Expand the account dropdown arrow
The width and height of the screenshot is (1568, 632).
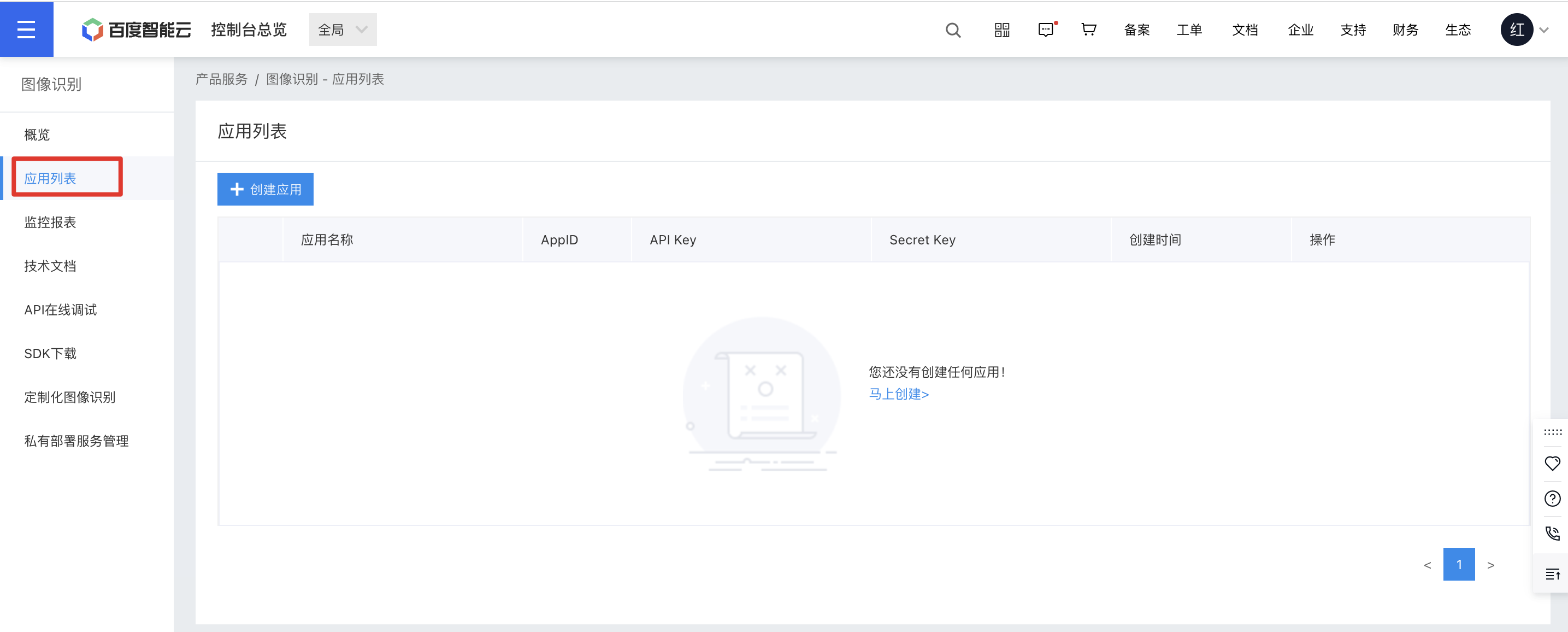click(1545, 30)
